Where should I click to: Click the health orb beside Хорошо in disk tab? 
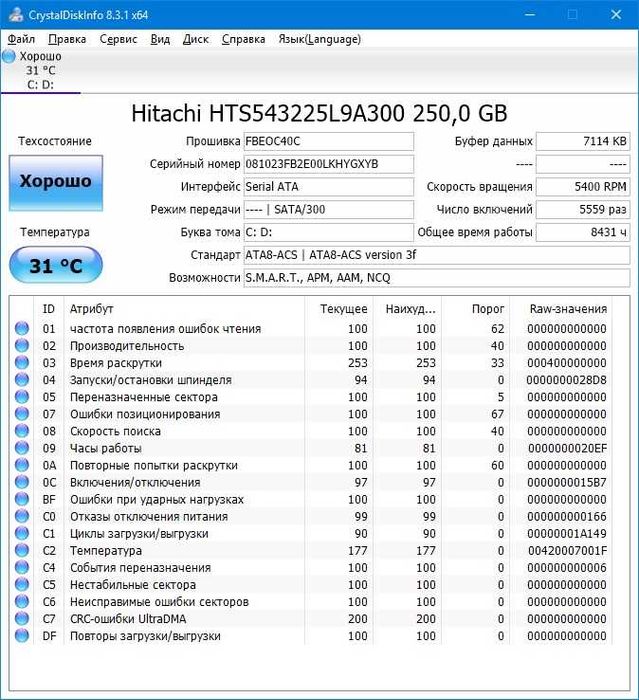click(8, 56)
